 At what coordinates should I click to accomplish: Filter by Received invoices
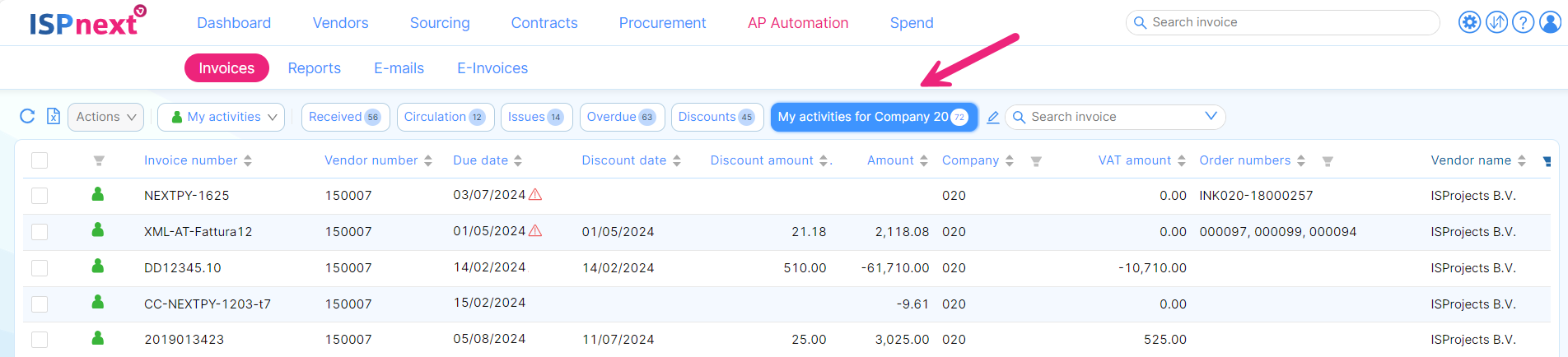tap(345, 117)
